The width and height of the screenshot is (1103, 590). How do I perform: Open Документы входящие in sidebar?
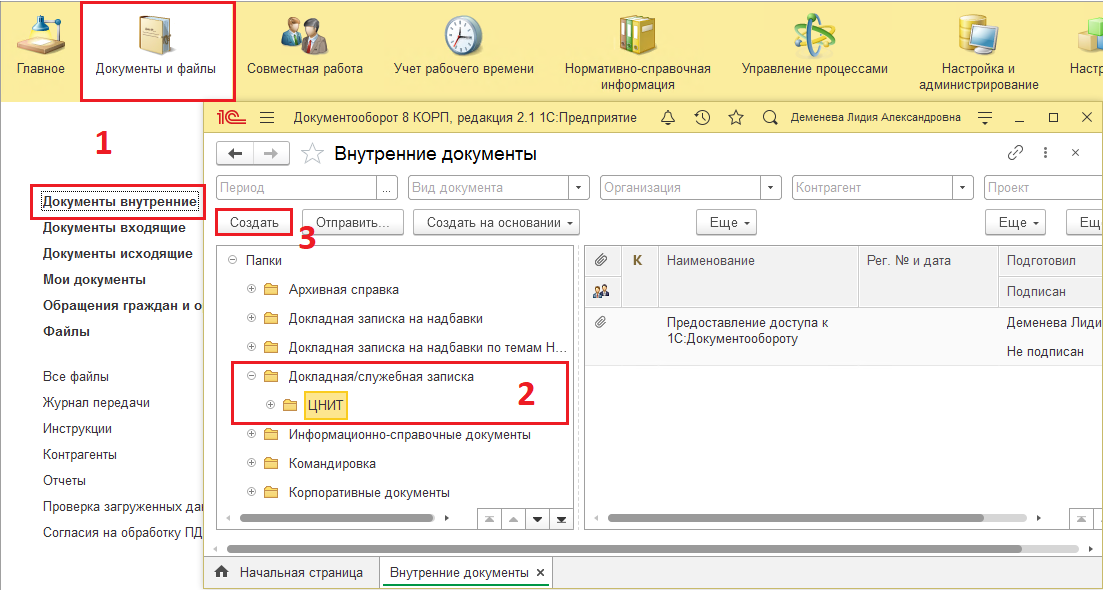(x=114, y=228)
